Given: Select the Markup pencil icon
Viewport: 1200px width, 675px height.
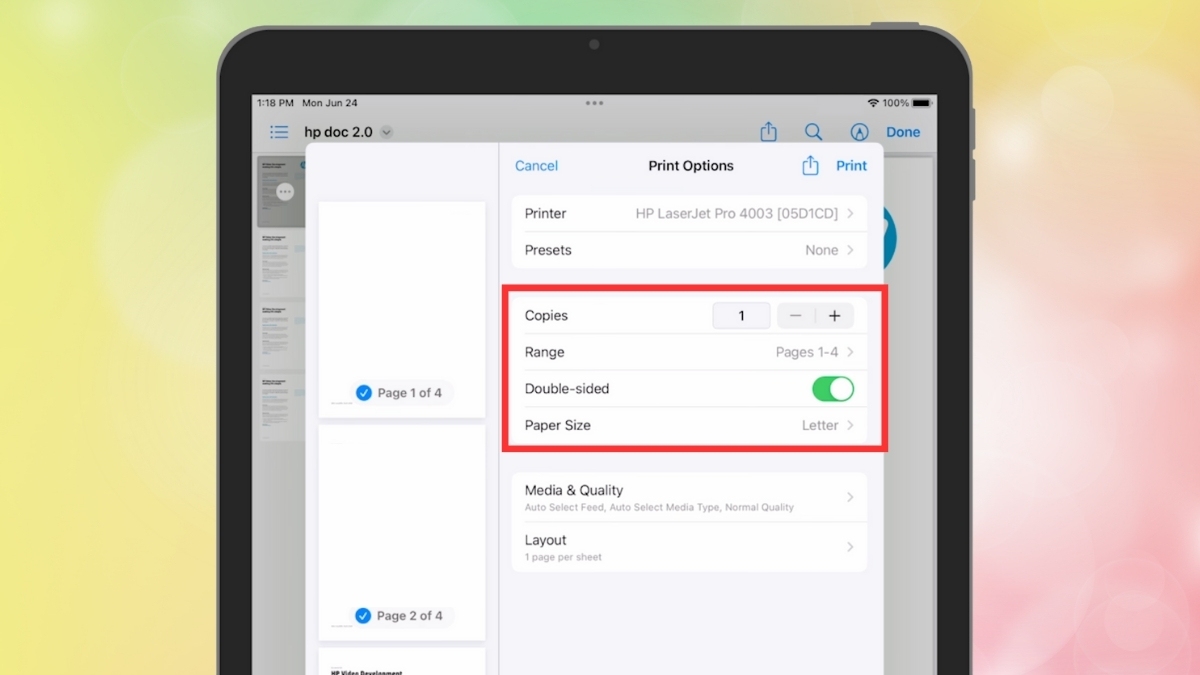Looking at the screenshot, I should (x=858, y=131).
